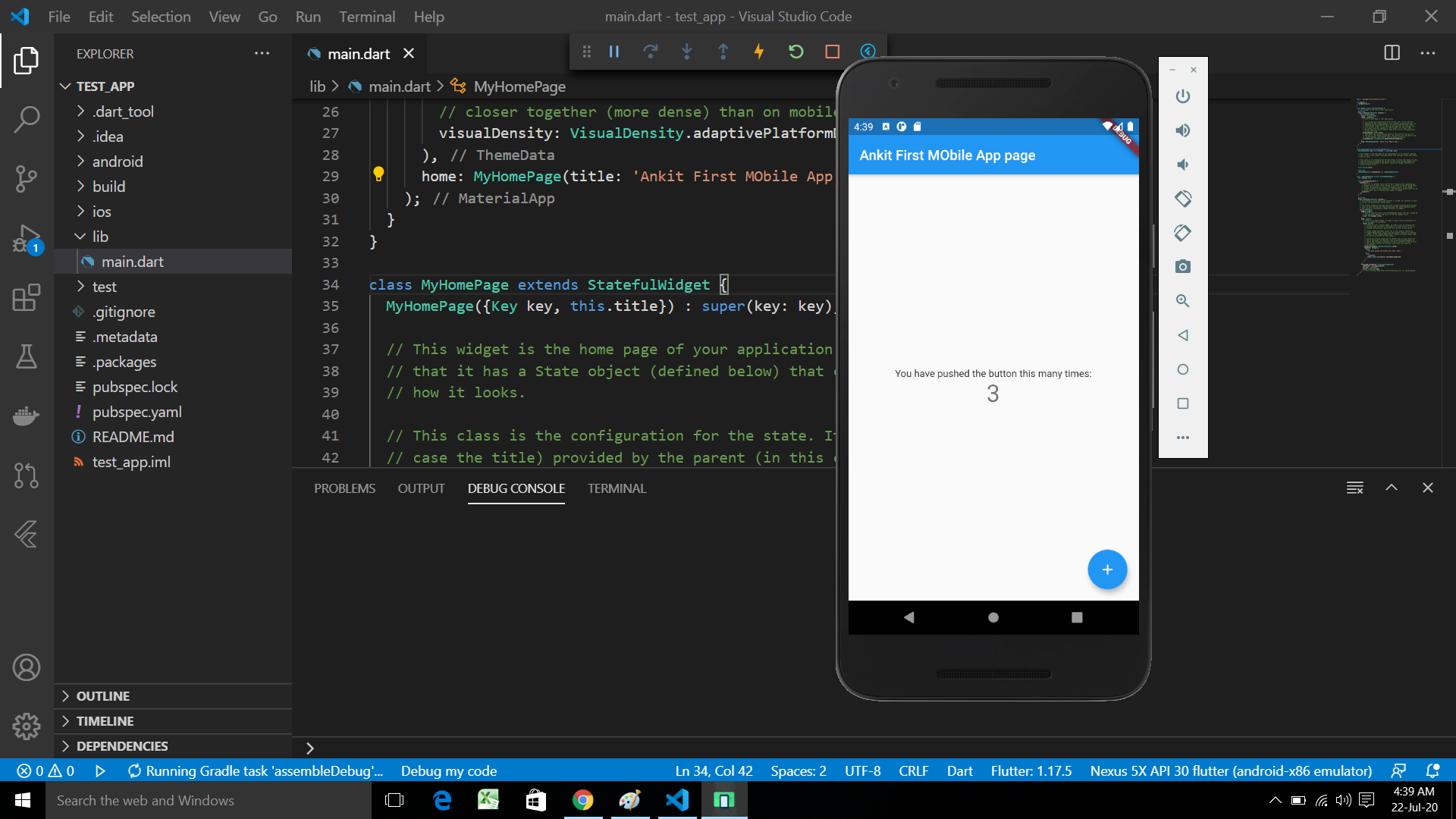Image resolution: width=1456 pixels, height=819 pixels.
Task: Click emulator sidebar overview square
Action: pos(1183,403)
